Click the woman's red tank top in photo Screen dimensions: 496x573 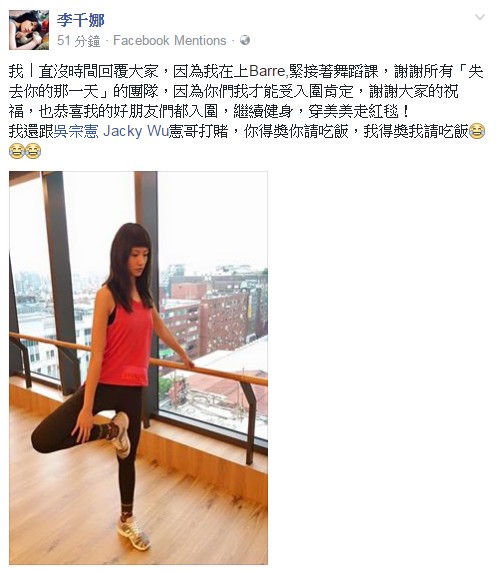pos(126,344)
